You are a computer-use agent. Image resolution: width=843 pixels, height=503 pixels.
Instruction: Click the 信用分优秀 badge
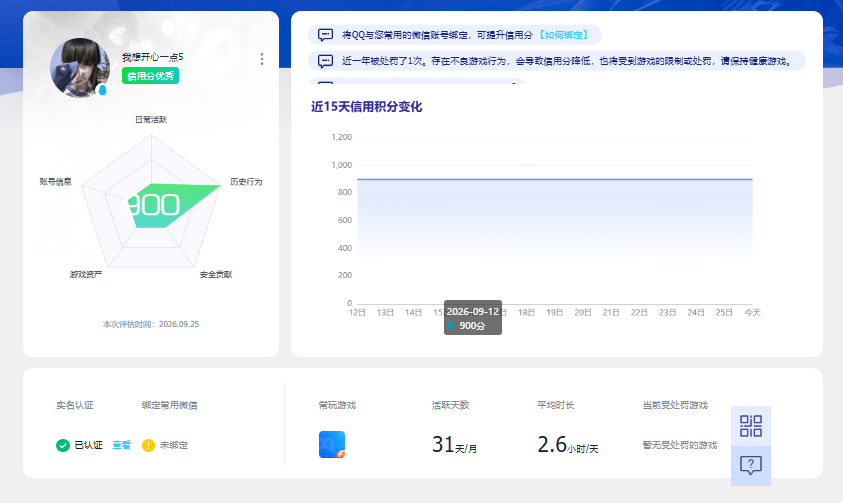point(151,76)
